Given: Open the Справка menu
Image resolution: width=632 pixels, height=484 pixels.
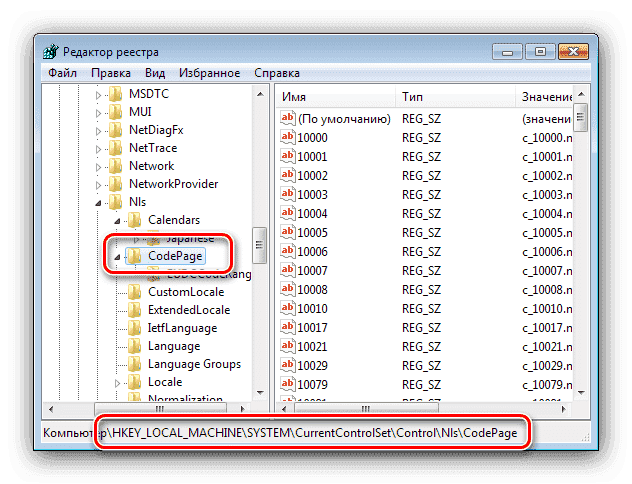Looking at the screenshot, I should point(277,73).
